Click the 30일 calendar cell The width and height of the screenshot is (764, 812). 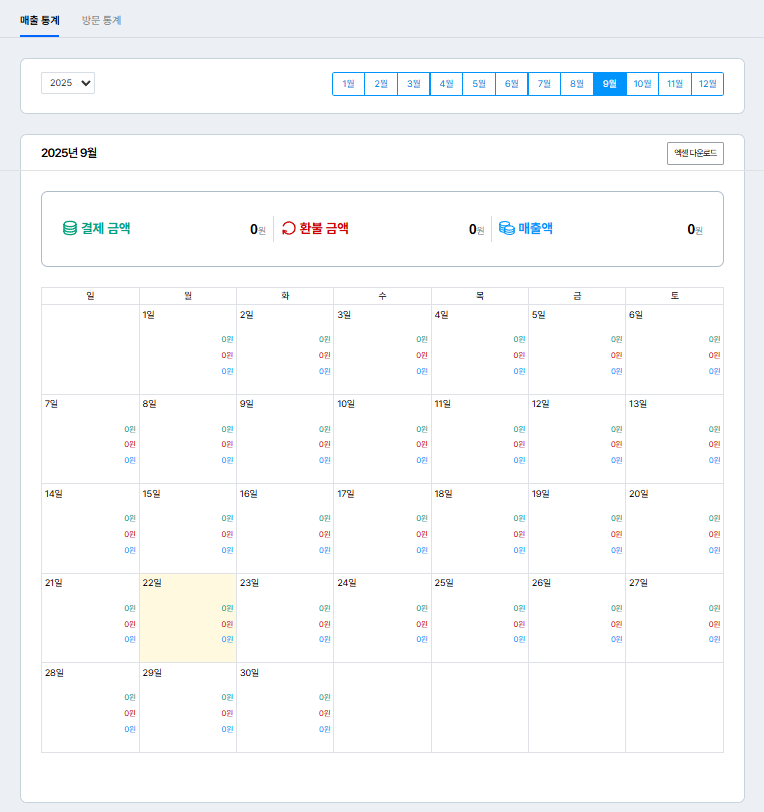pyautogui.click(x=284, y=706)
